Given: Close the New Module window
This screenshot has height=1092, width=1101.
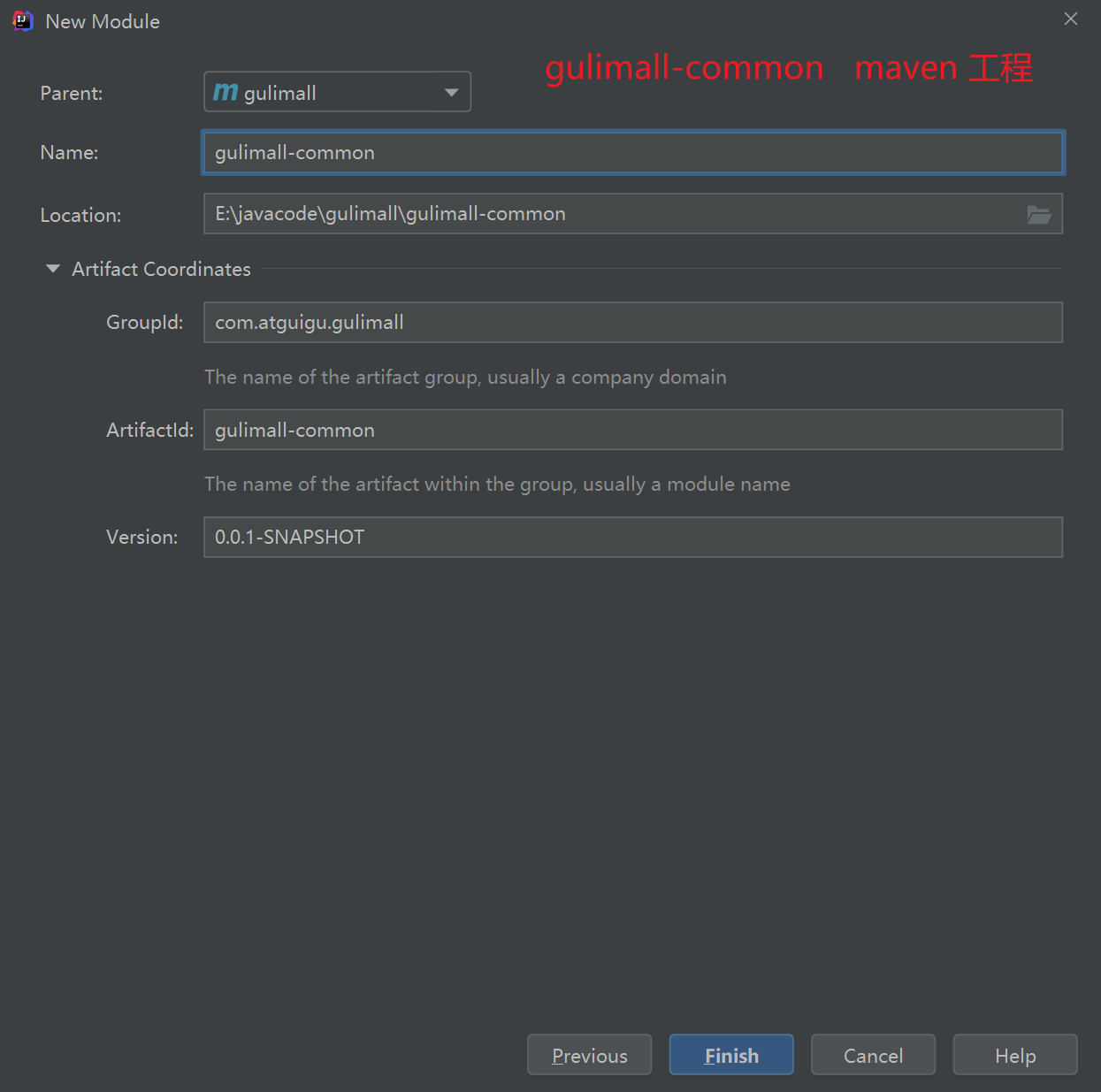Looking at the screenshot, I should (1071, 19).
